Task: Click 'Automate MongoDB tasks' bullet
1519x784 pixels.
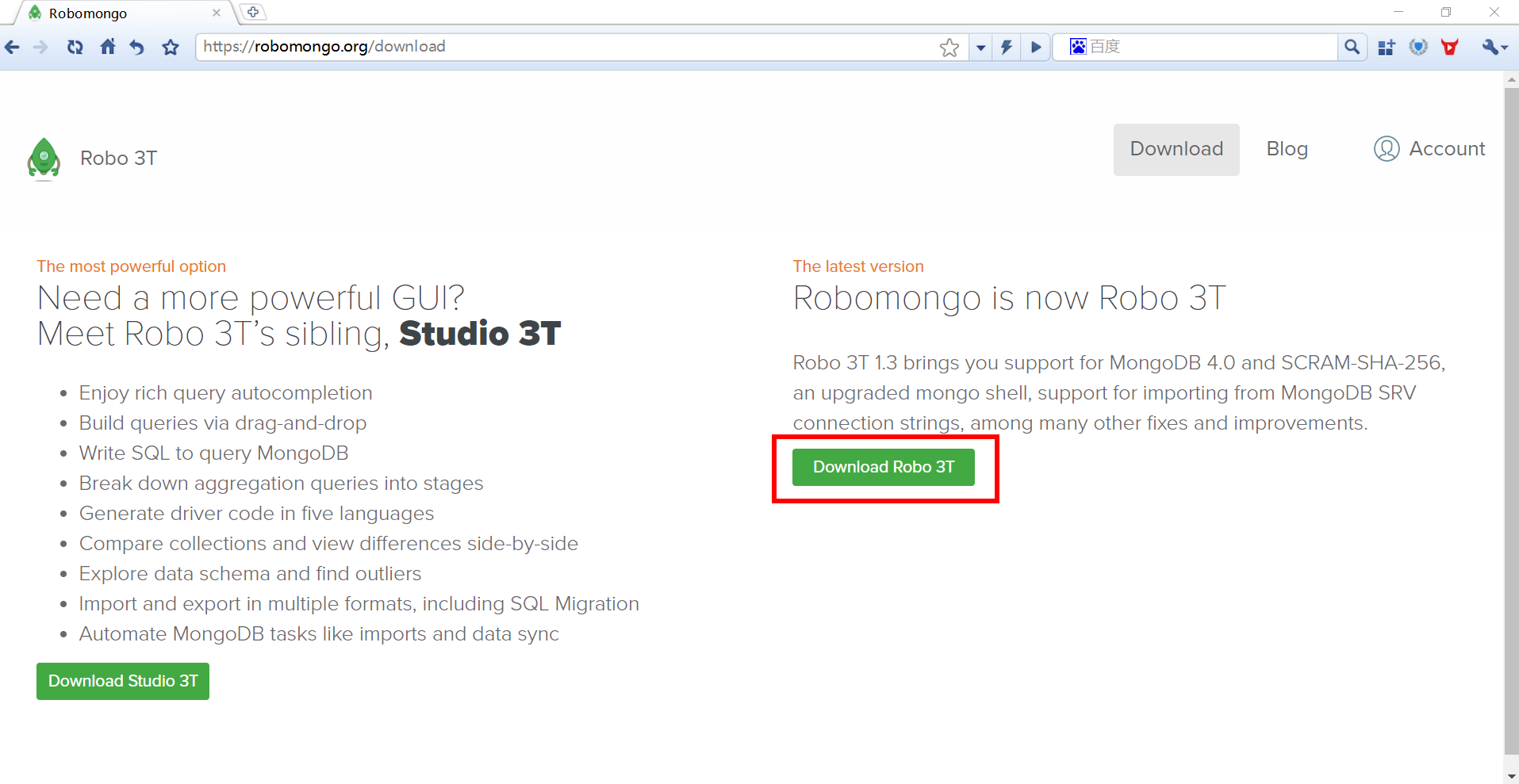Action: [319, 634]
